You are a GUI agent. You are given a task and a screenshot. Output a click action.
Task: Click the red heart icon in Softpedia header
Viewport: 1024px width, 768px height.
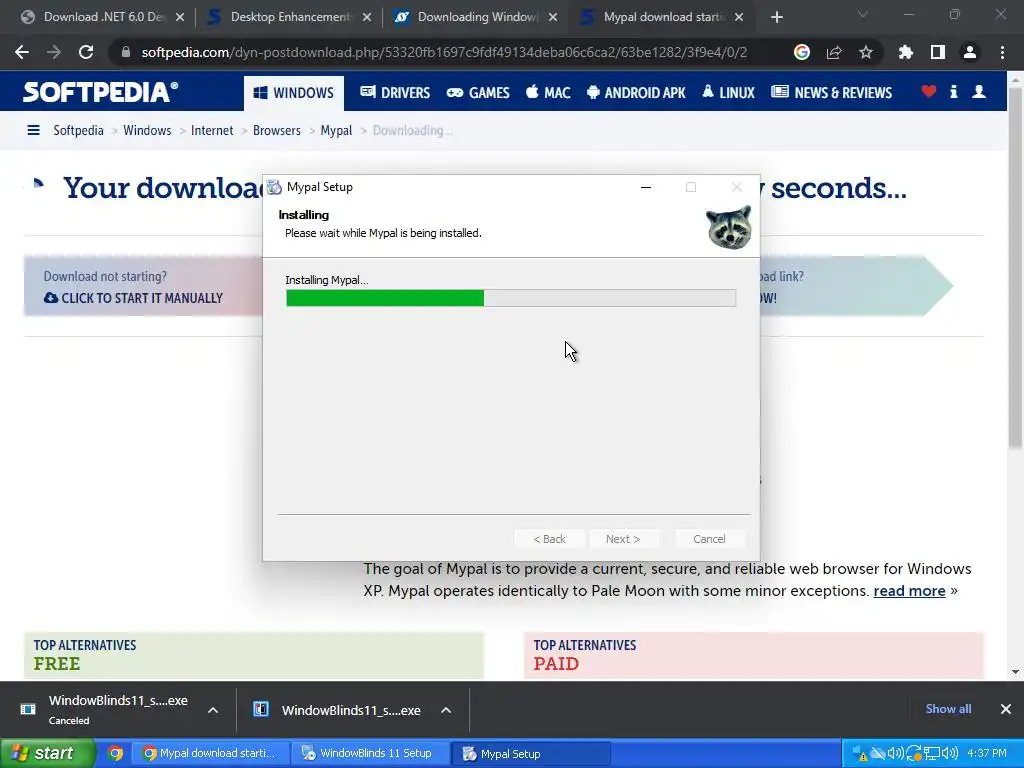[929, 92]
